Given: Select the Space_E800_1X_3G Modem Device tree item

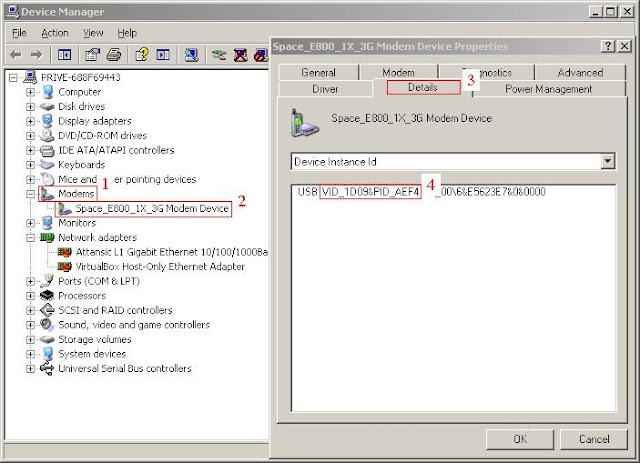Looking at the screenshot, I should click(152, 209).
